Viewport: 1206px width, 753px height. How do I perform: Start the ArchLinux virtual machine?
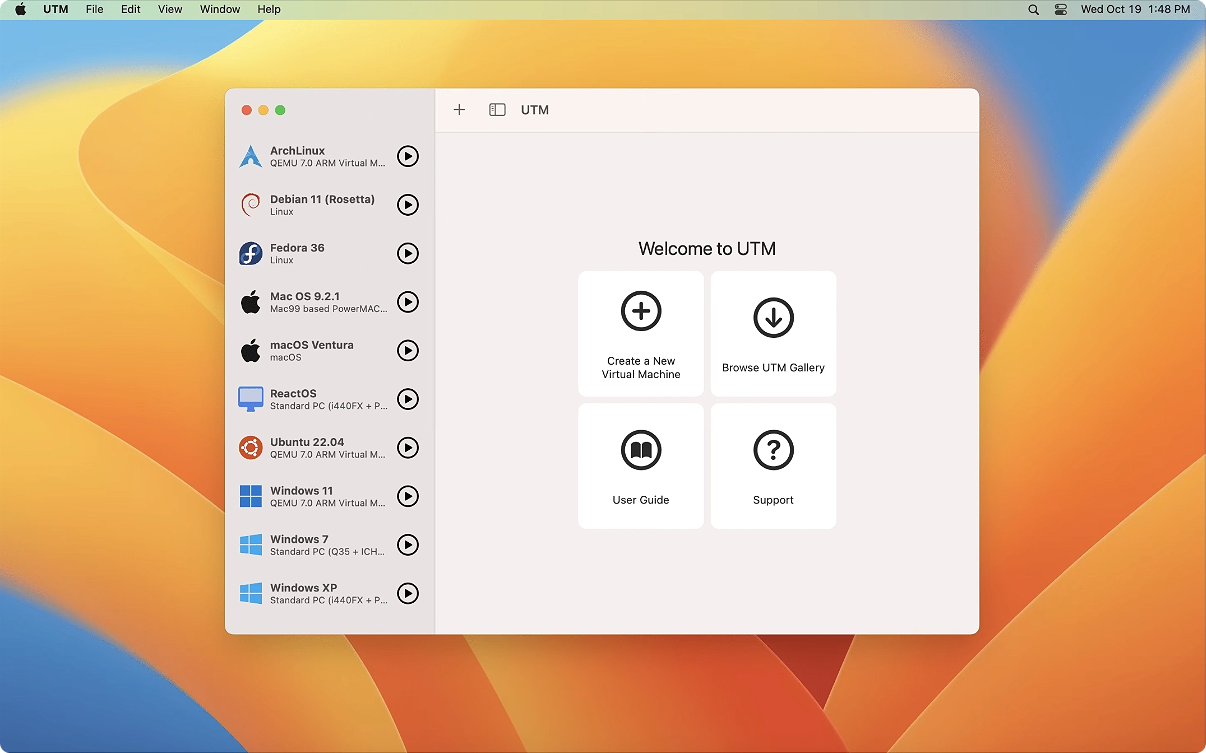pos(407,156)
